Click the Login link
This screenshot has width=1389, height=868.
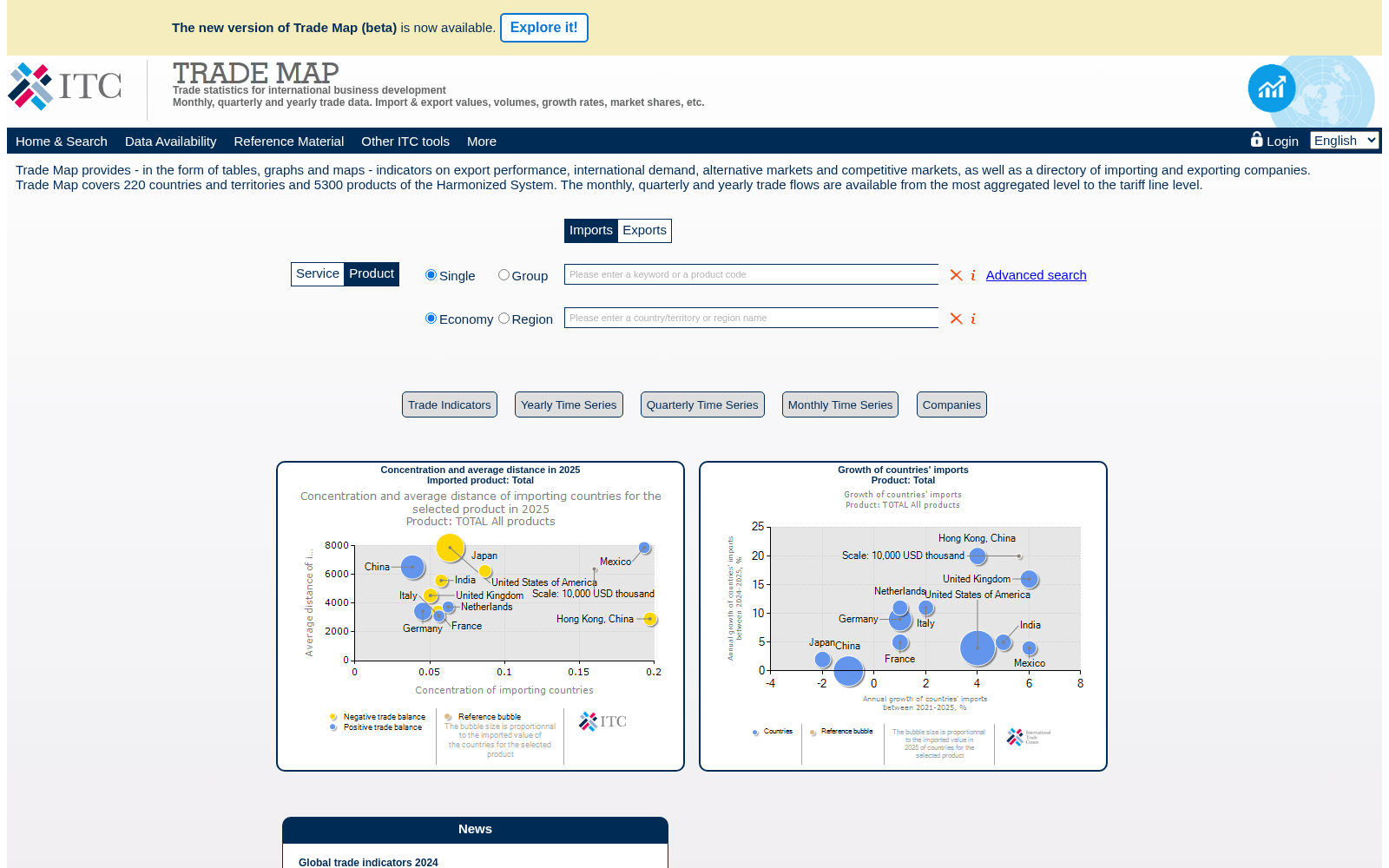click(1282, 141)
